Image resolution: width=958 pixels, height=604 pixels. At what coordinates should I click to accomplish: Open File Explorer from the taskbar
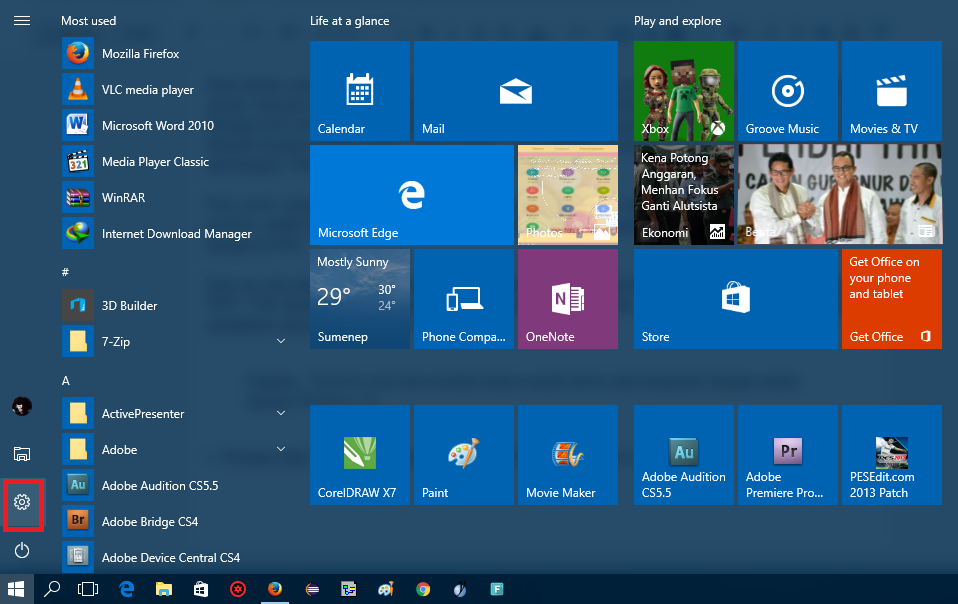coord(164,589)
